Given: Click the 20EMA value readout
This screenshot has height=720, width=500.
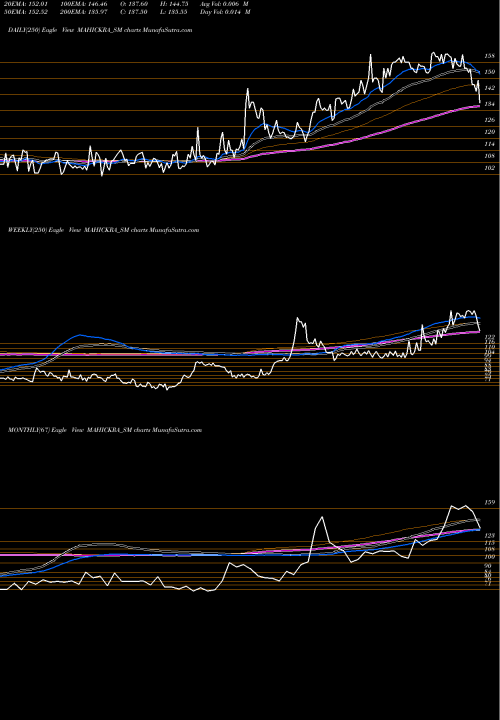Looking at the screenshot, I should pos(28,4).
